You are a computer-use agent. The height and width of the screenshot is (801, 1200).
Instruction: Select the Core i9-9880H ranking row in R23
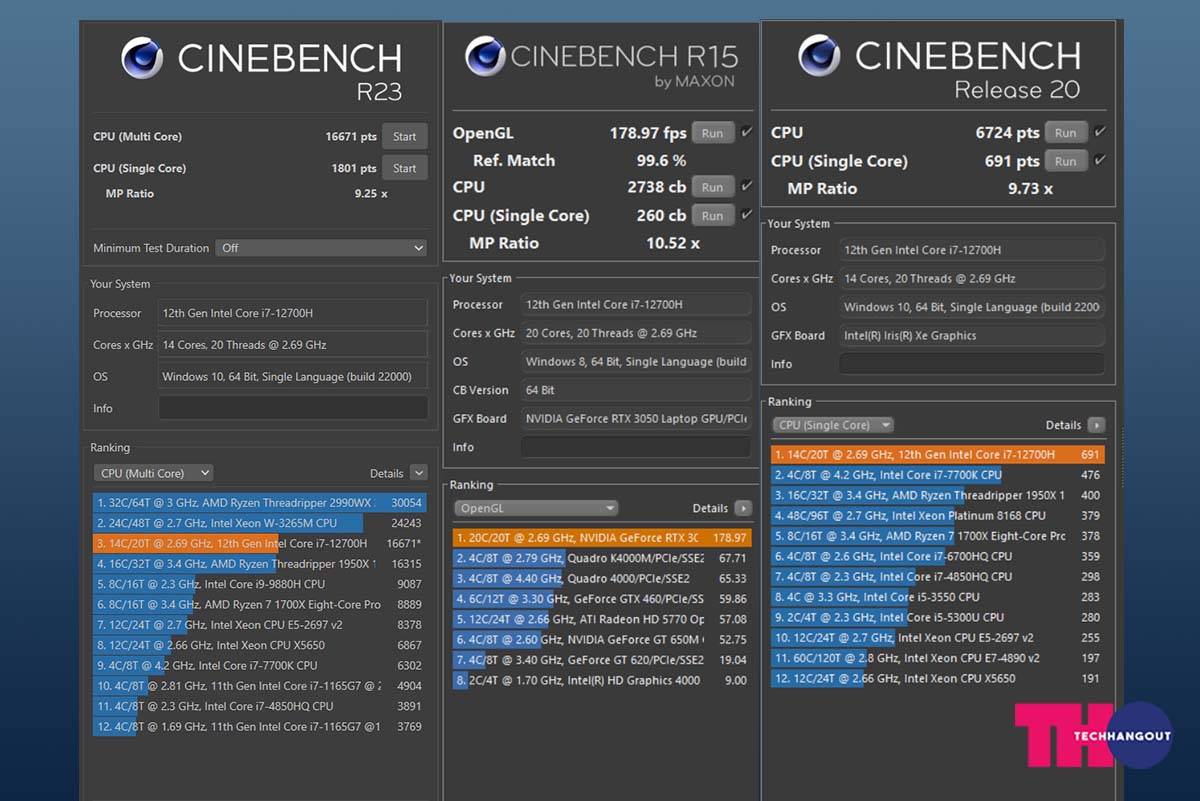tap(260, 584)
